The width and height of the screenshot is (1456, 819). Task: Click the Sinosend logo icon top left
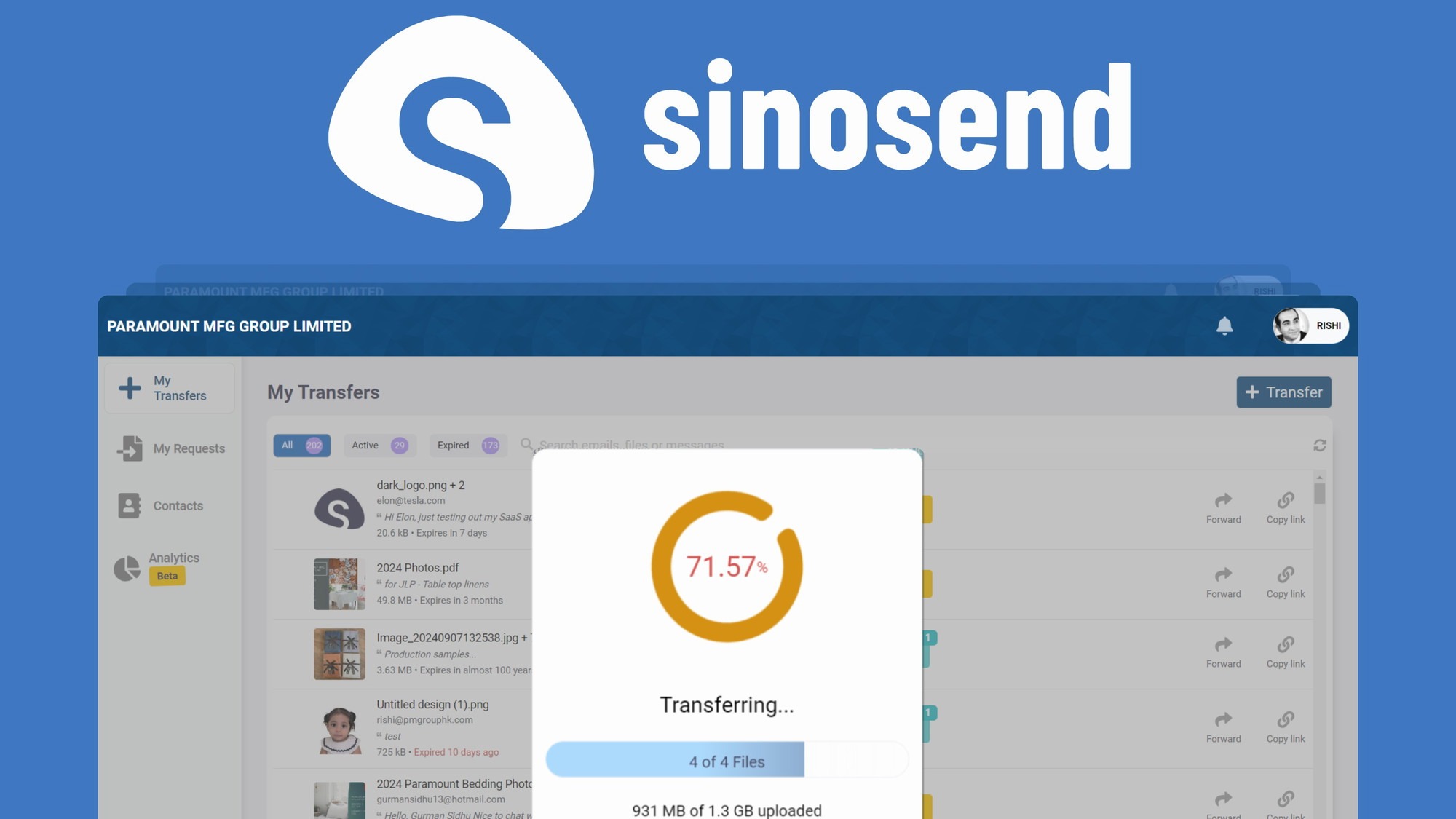pyautogui.click(x=460, y=125)
